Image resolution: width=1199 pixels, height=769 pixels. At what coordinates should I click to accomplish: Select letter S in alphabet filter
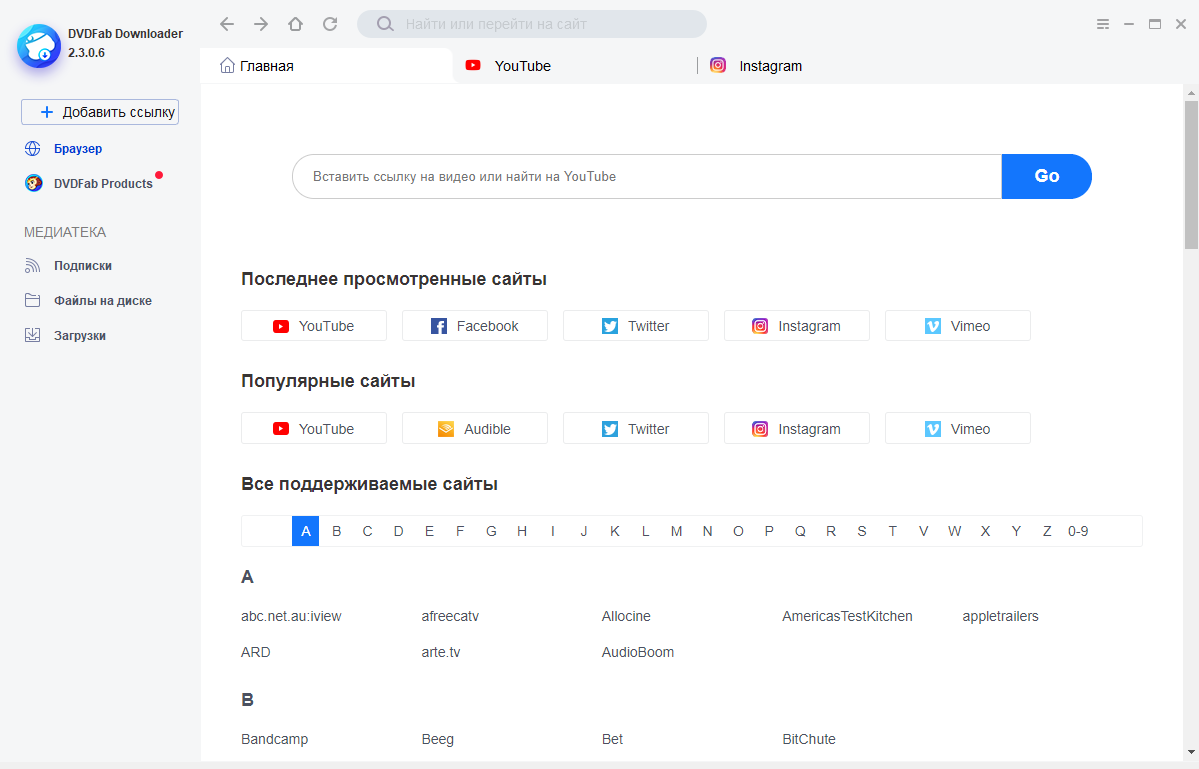[862, 531]
